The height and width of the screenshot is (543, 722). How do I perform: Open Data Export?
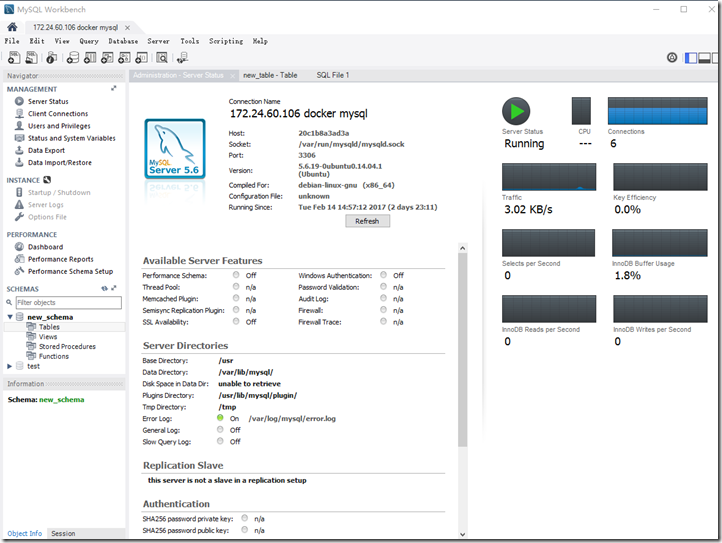point(46,150)
